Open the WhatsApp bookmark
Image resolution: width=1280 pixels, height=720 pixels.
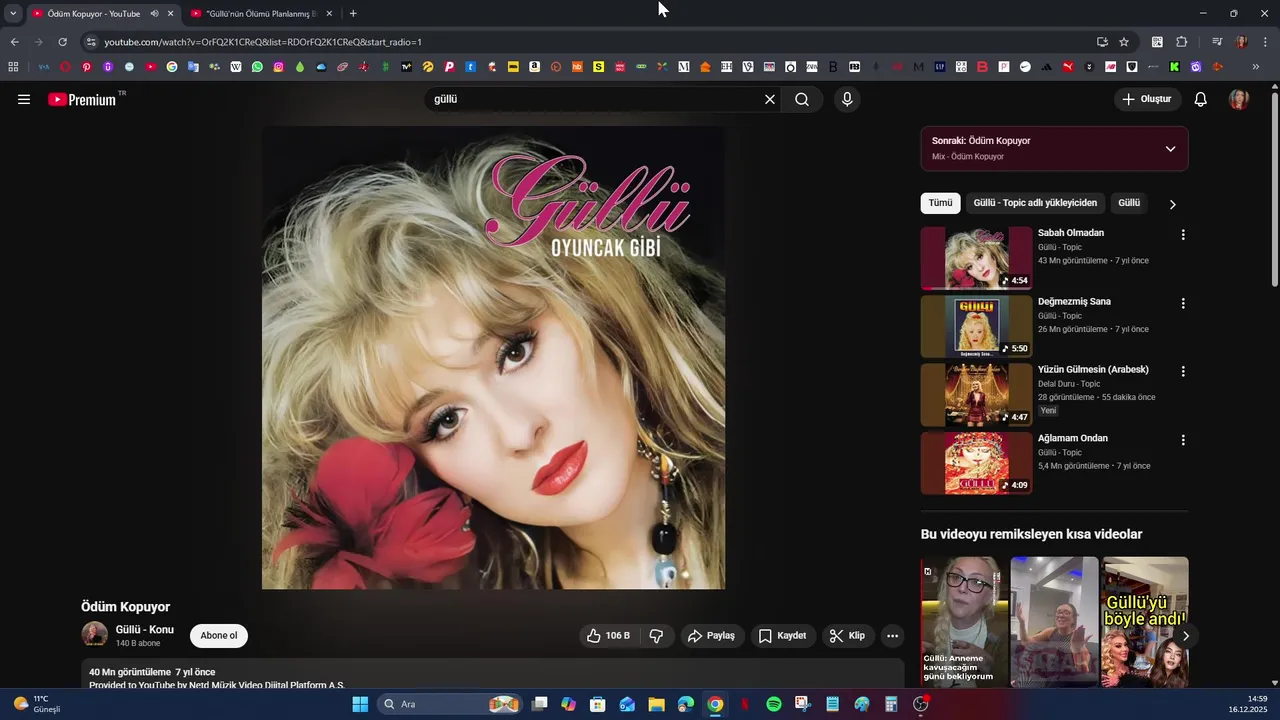pos(257,67)
